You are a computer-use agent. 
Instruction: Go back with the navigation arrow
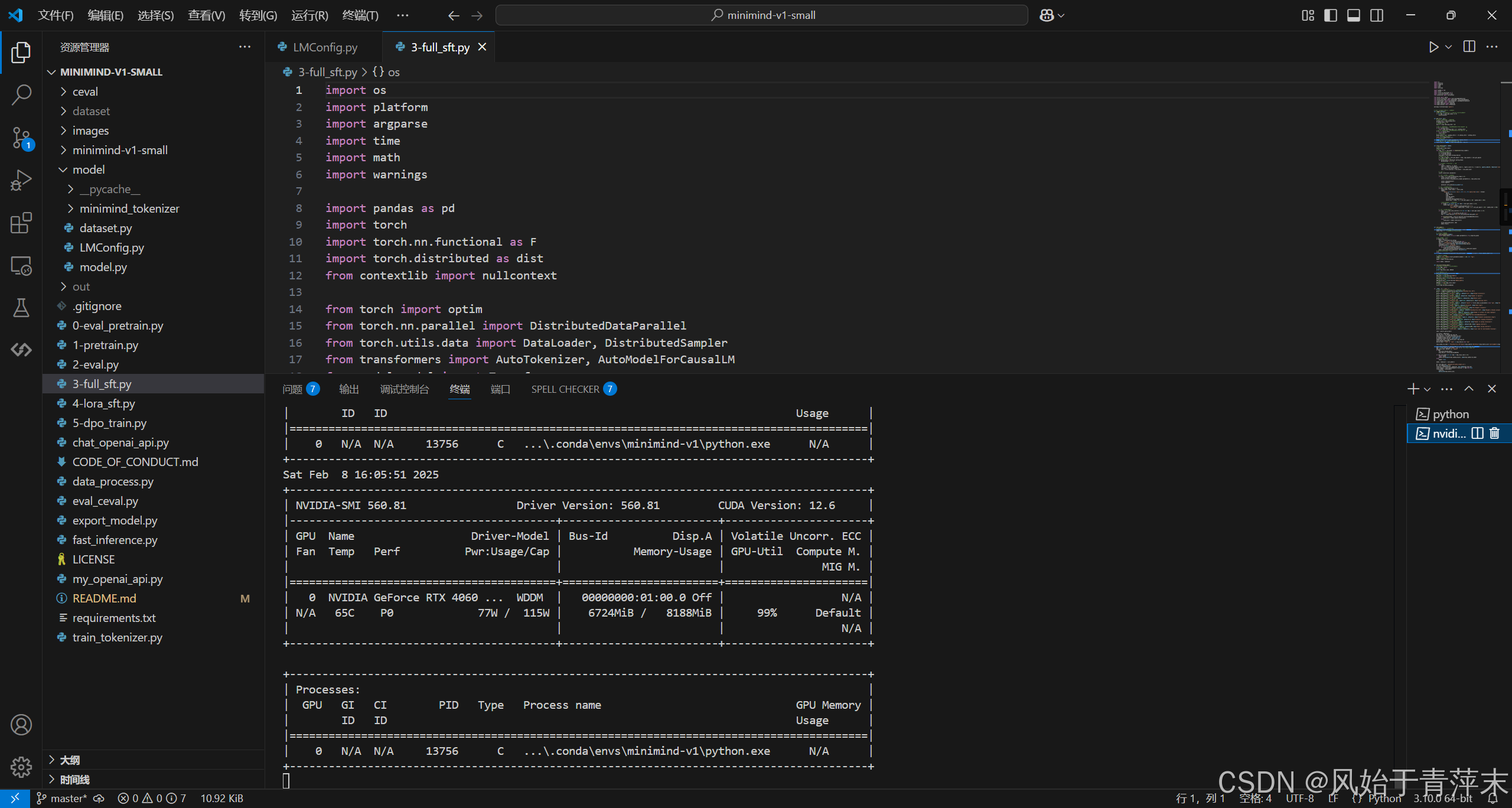click(454, 15)
